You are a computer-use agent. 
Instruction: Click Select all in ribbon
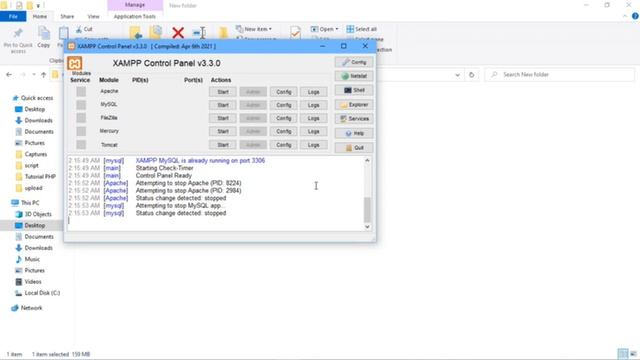[362, 29]
